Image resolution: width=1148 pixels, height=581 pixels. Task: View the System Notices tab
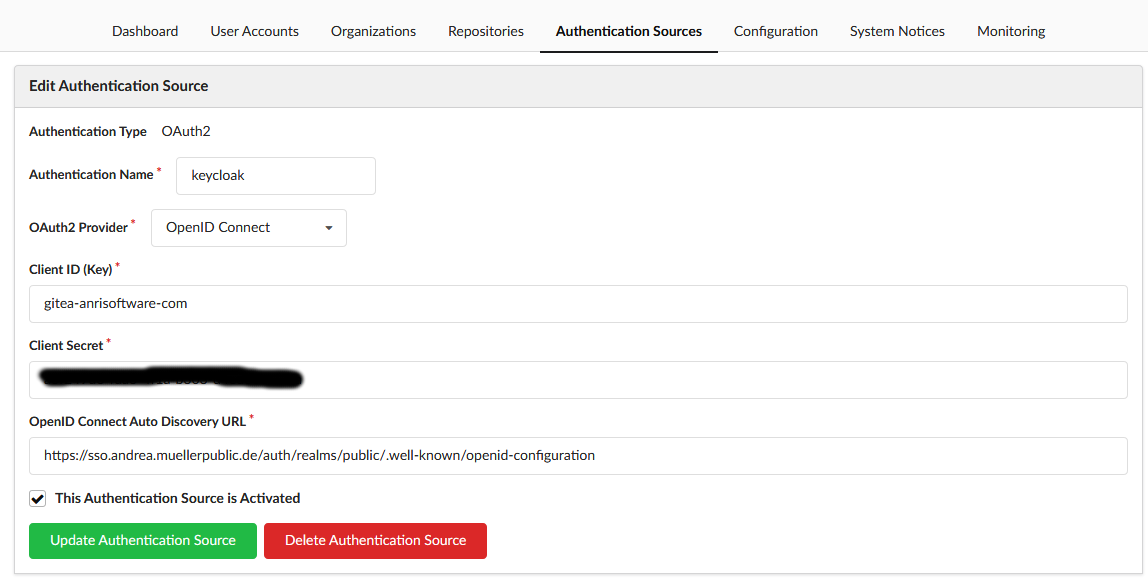898,31
